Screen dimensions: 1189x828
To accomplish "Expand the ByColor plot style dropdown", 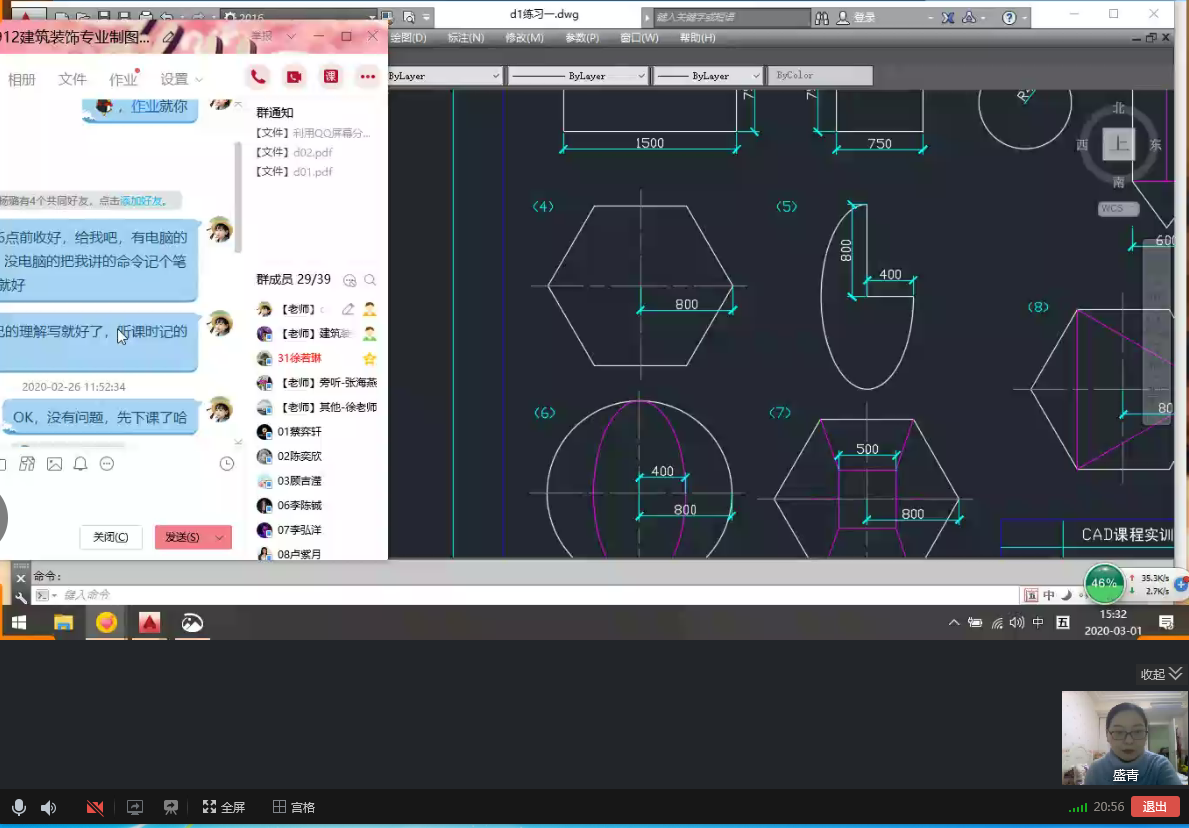I will [819, 76].
